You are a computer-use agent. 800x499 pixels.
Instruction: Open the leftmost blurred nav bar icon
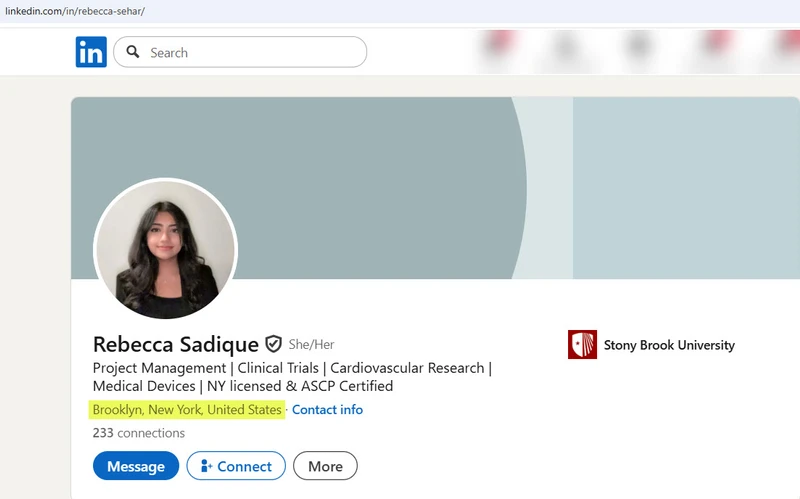[x=497, y=47]
